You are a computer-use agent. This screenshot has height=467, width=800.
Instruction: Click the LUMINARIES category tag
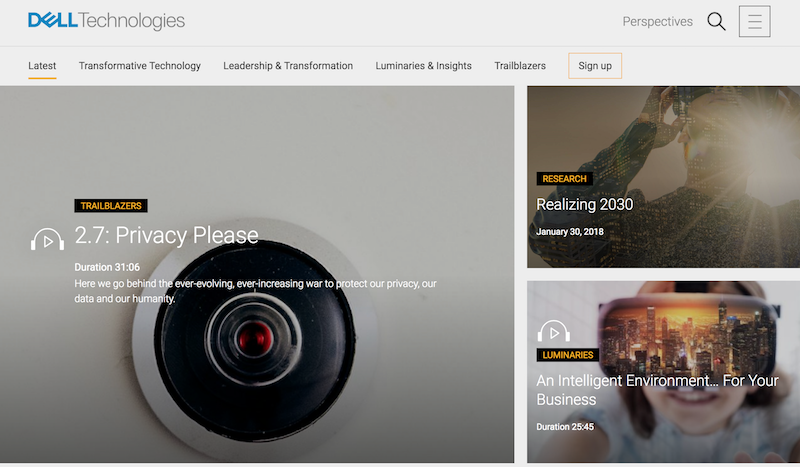pos(568,355)
